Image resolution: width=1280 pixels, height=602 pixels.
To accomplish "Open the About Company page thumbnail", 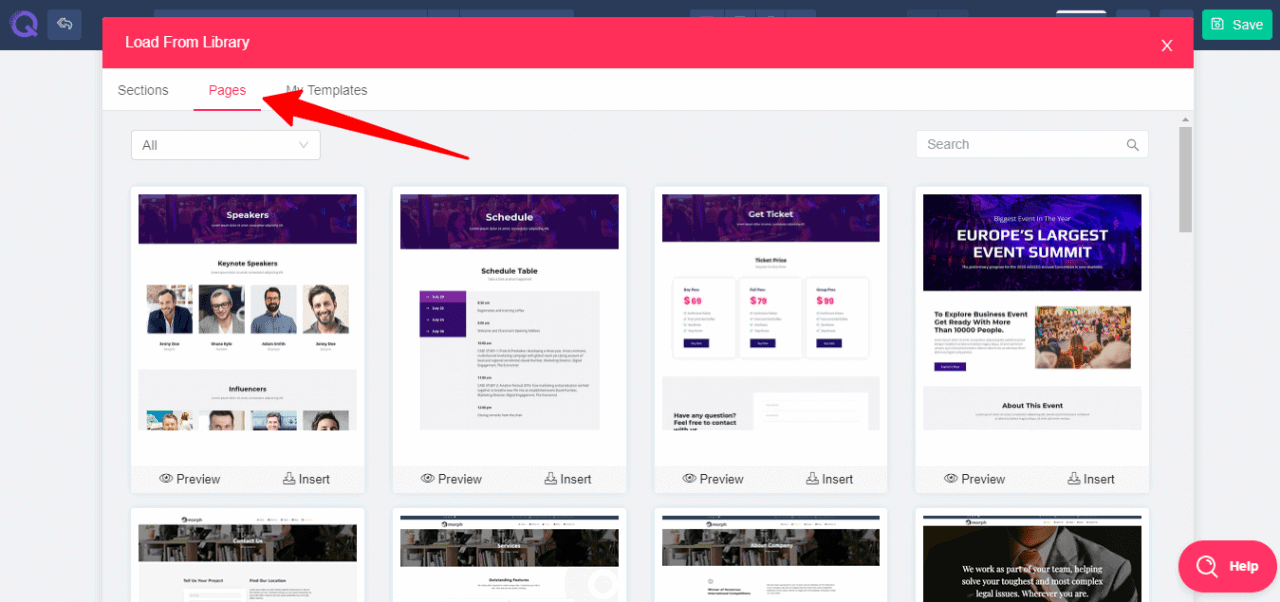I will 771,558.
